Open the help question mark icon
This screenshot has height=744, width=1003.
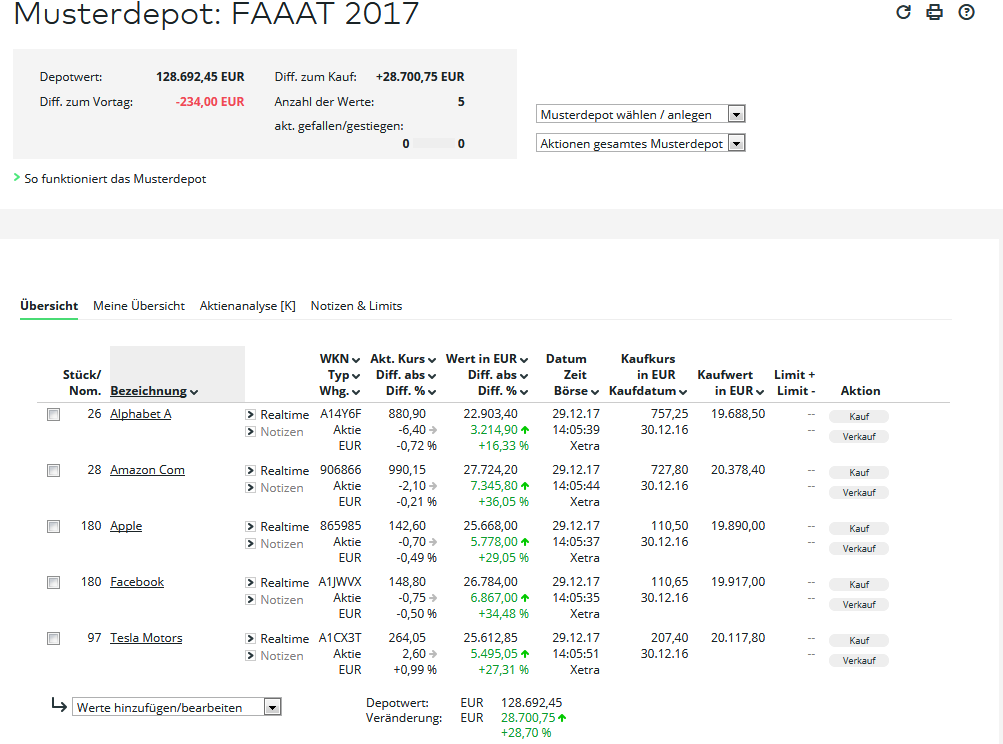(966, 12)
